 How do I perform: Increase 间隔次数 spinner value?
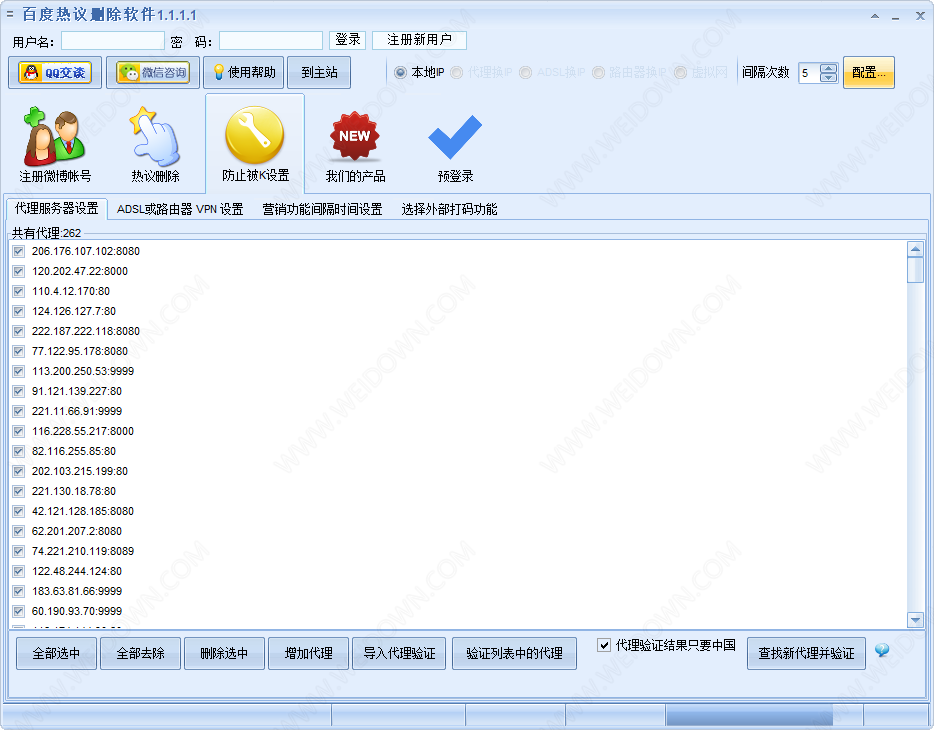coord(829,68)
